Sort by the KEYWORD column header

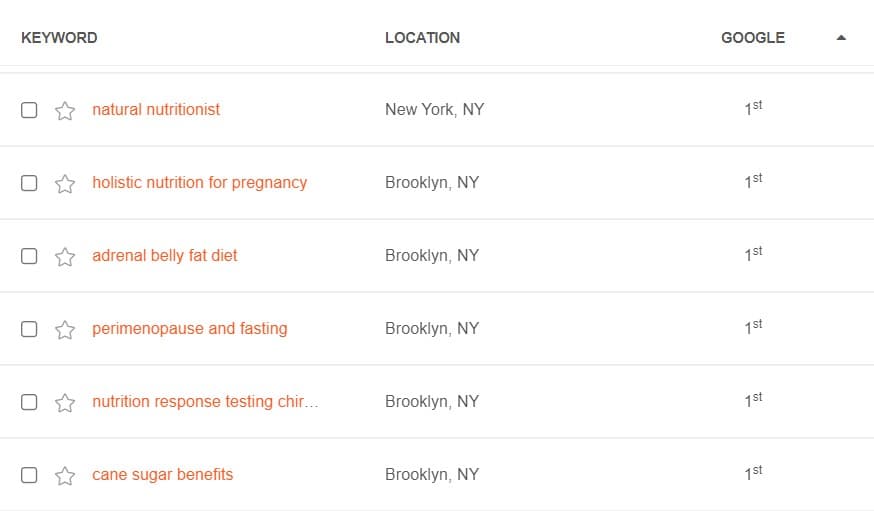[59, 37]
